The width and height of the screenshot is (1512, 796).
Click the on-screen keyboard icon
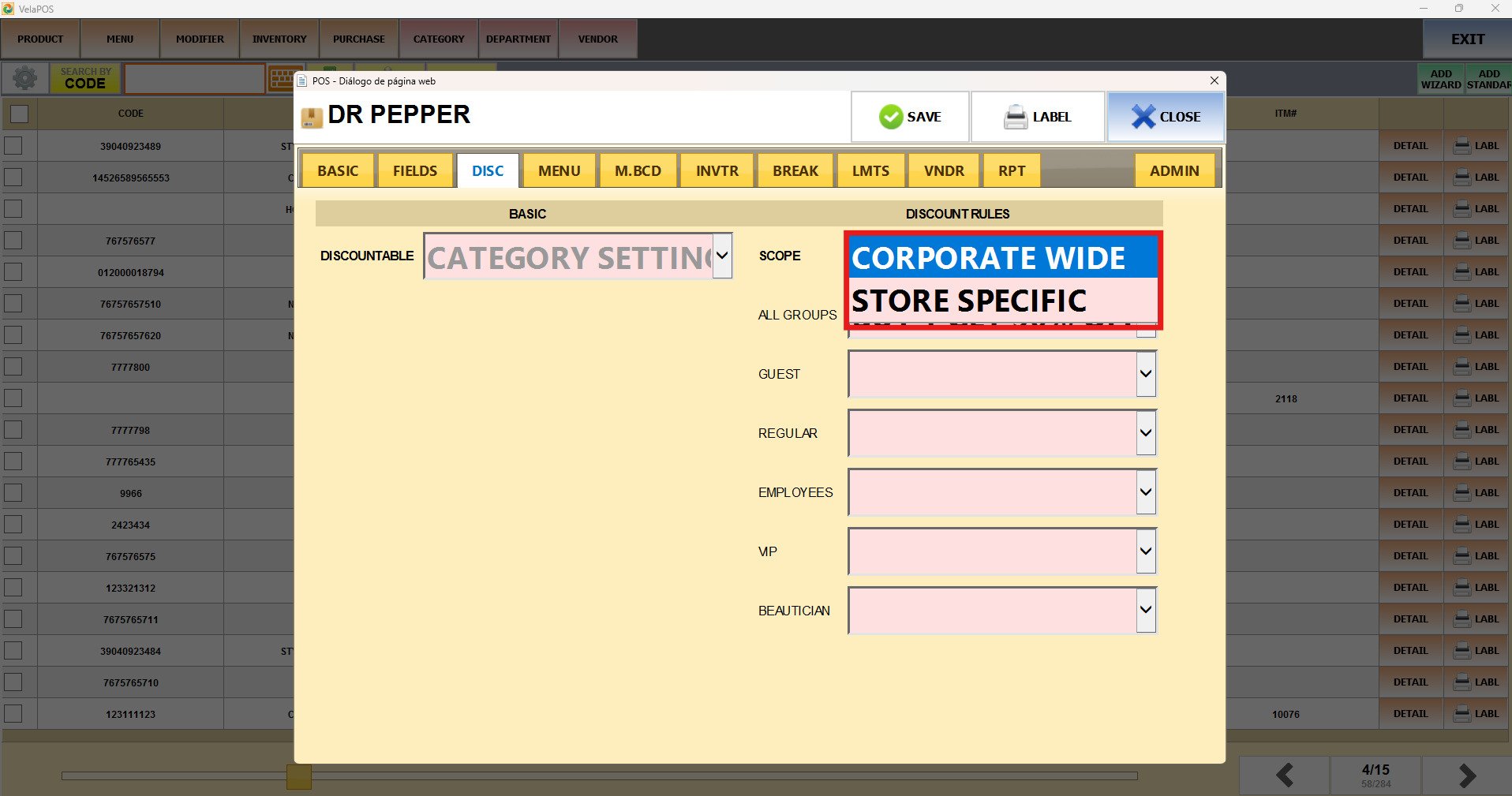coord(281,79)
